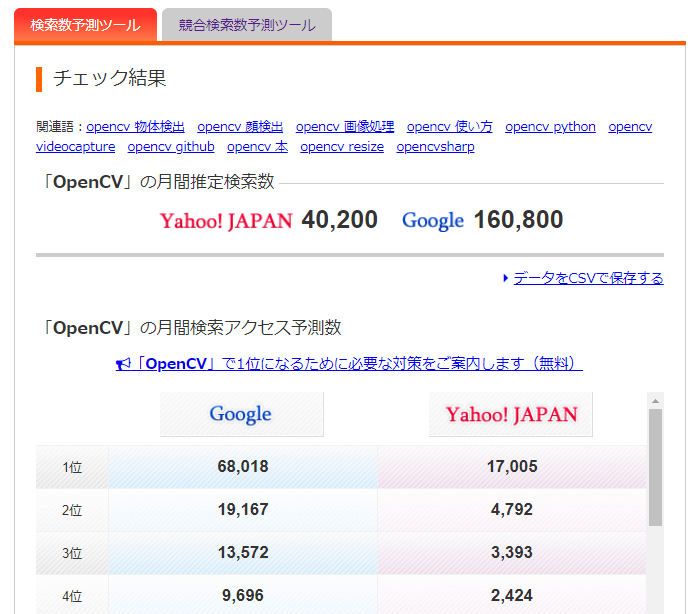The height and width of the screenshot is (614, 692).
Task: Click 「OpenCV」の月間推定検索数 heading
Action: tap(157, 181)
